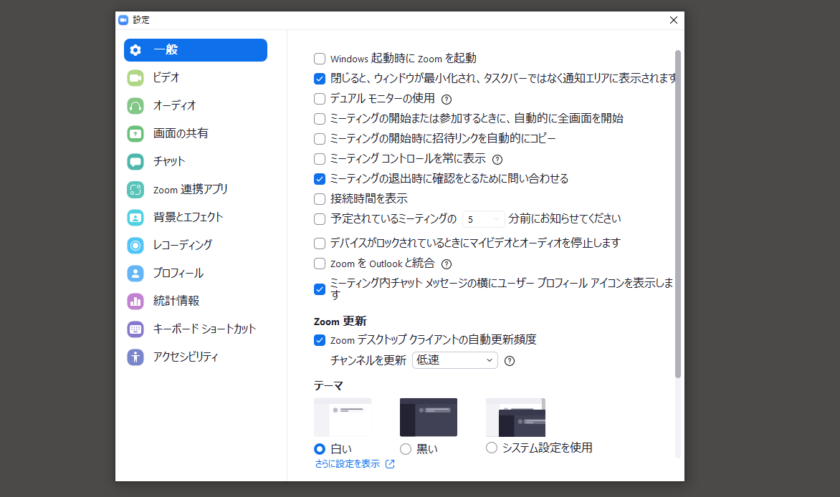Click help icon next to Outlook と統合
This screenshot has width=840, height=497.
click(446, 263)
